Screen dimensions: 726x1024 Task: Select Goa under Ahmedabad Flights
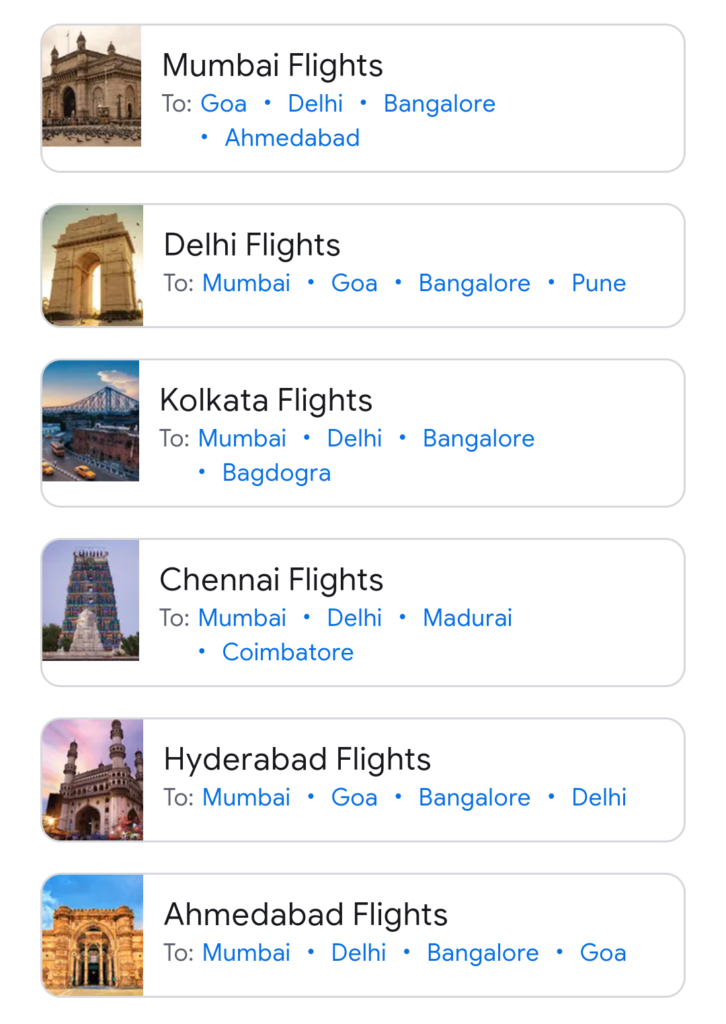[603, 953]
